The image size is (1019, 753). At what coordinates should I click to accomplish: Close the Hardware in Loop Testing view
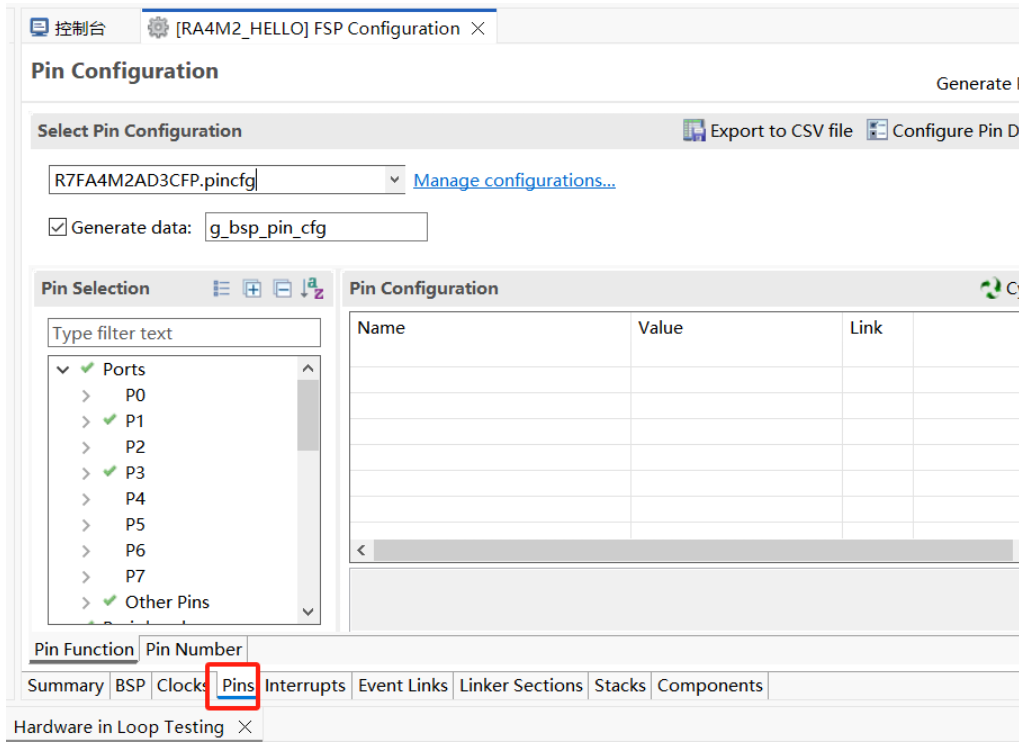coord(245,727)
